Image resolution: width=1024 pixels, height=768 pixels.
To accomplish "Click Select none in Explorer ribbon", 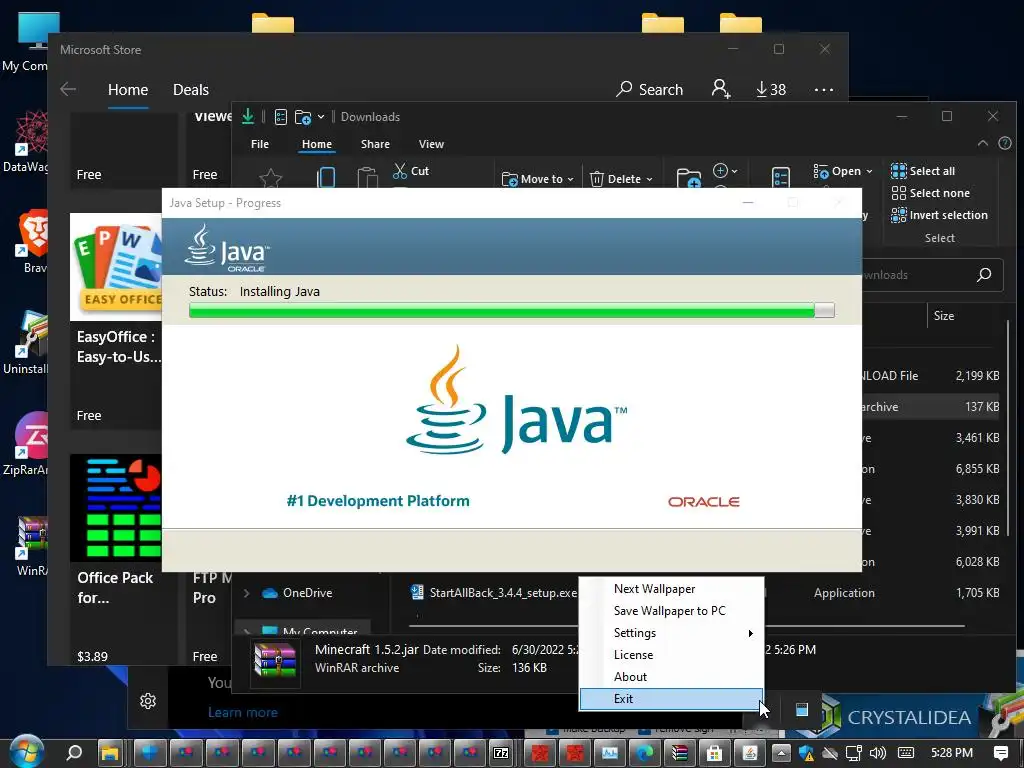I will click(931, 193).
